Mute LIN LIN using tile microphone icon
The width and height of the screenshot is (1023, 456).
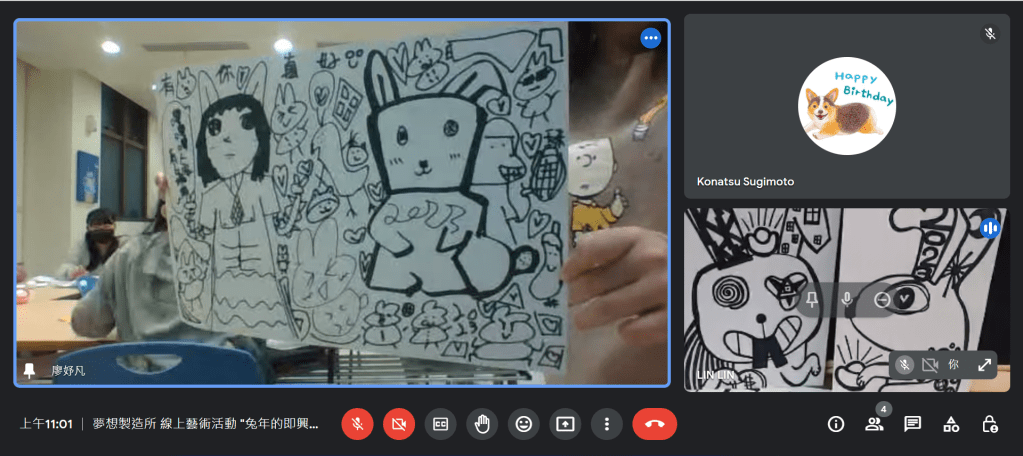(x=847, y=299)
